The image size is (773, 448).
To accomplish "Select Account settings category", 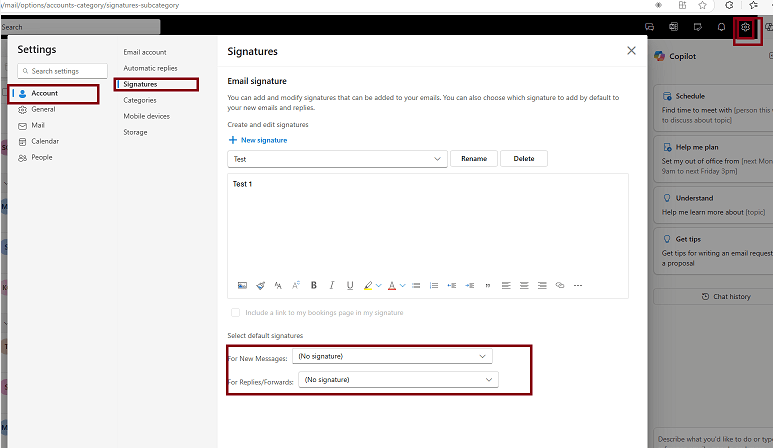I will (x=53, y=93).
